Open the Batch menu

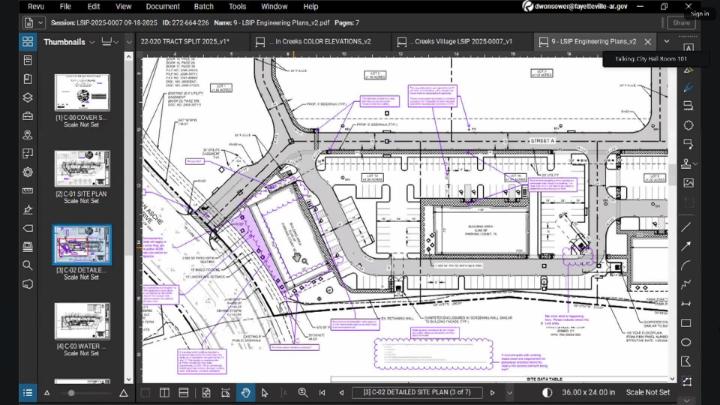(203, 6)
